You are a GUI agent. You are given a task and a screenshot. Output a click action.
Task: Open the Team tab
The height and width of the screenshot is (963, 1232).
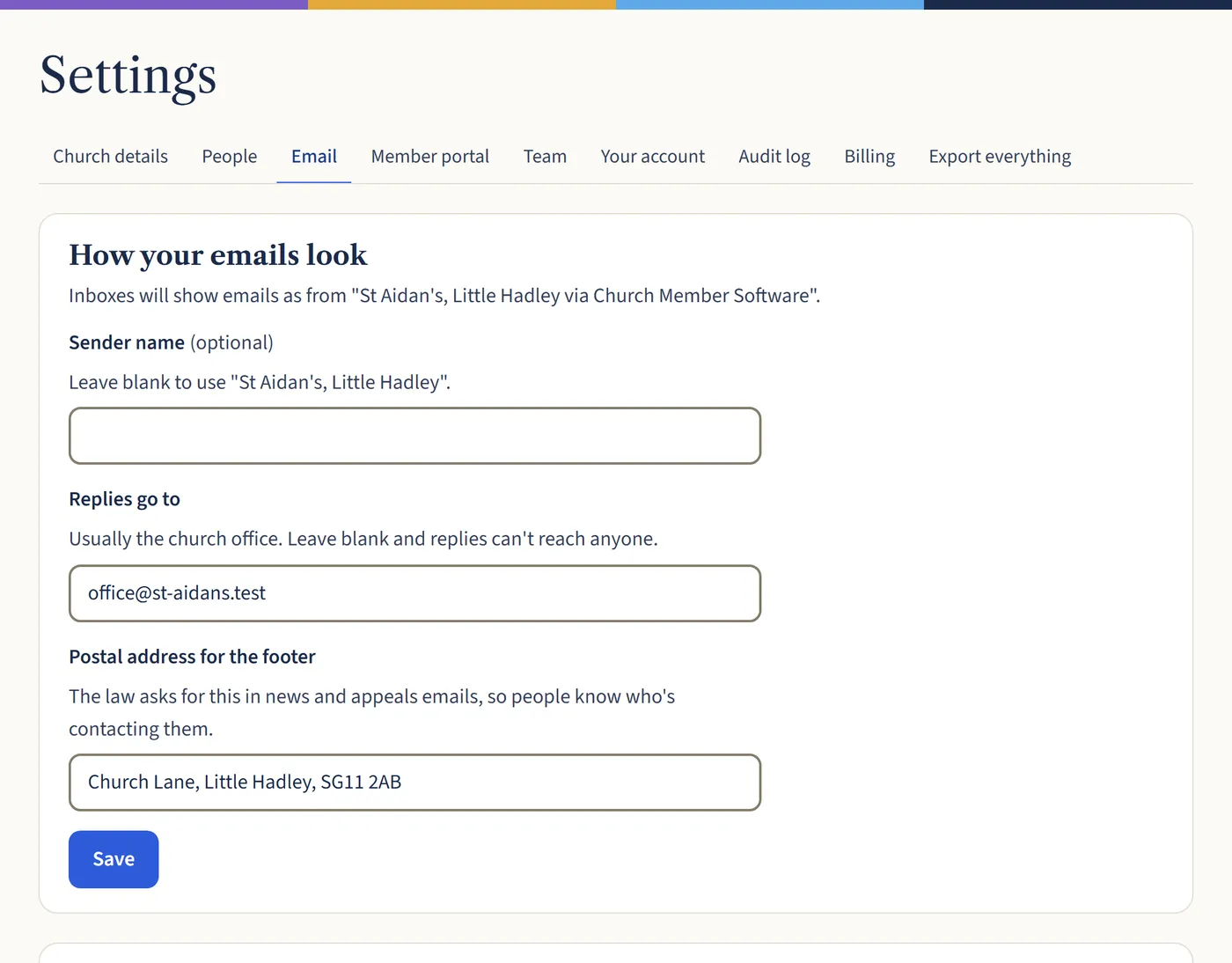545,157
